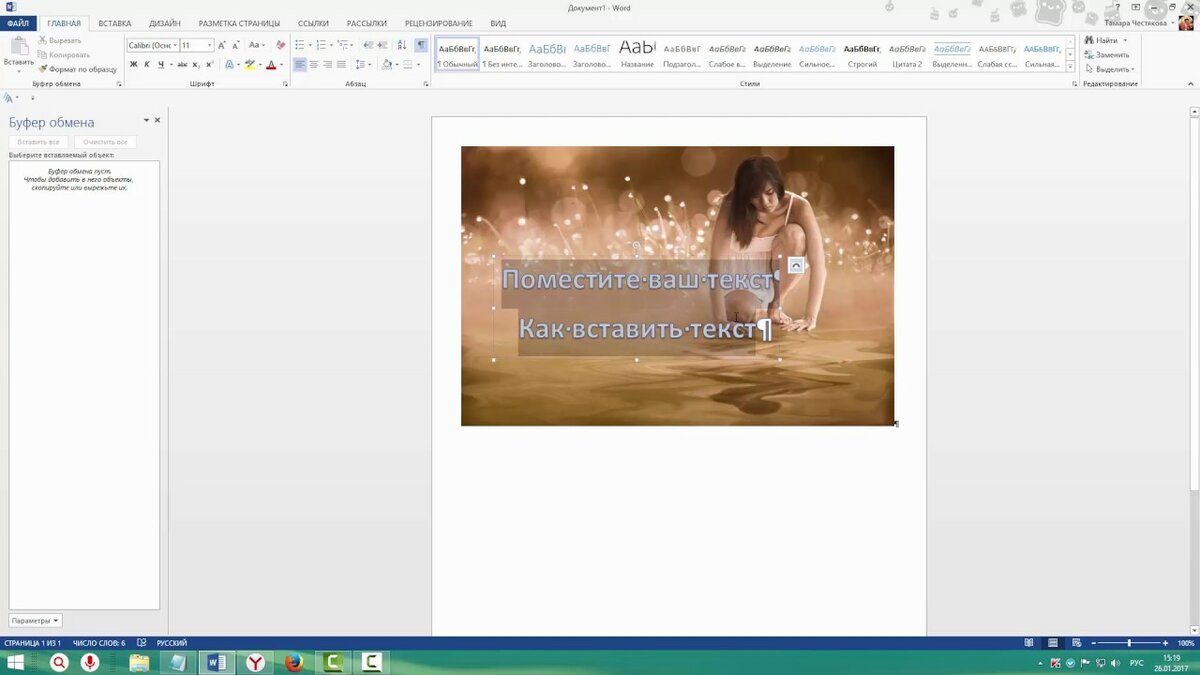Expand the font size dropdown
Screen dimensions: 1200x675
pyautogui.click(x=210, y=45)
